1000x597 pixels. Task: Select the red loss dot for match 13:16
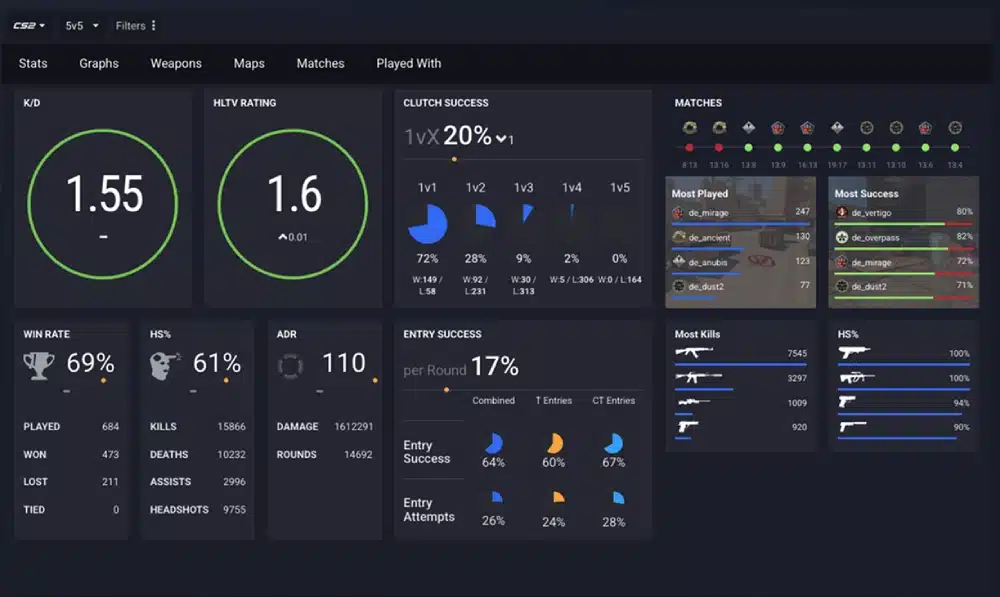719,147
